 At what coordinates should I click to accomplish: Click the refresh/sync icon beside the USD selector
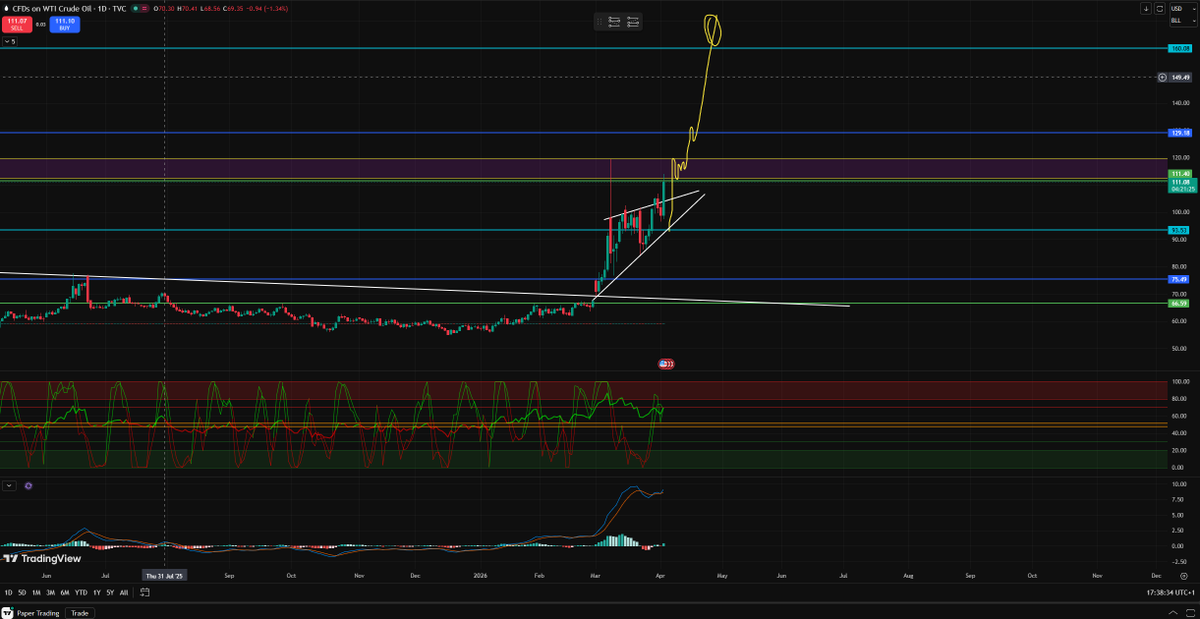tap(1158, 8)
